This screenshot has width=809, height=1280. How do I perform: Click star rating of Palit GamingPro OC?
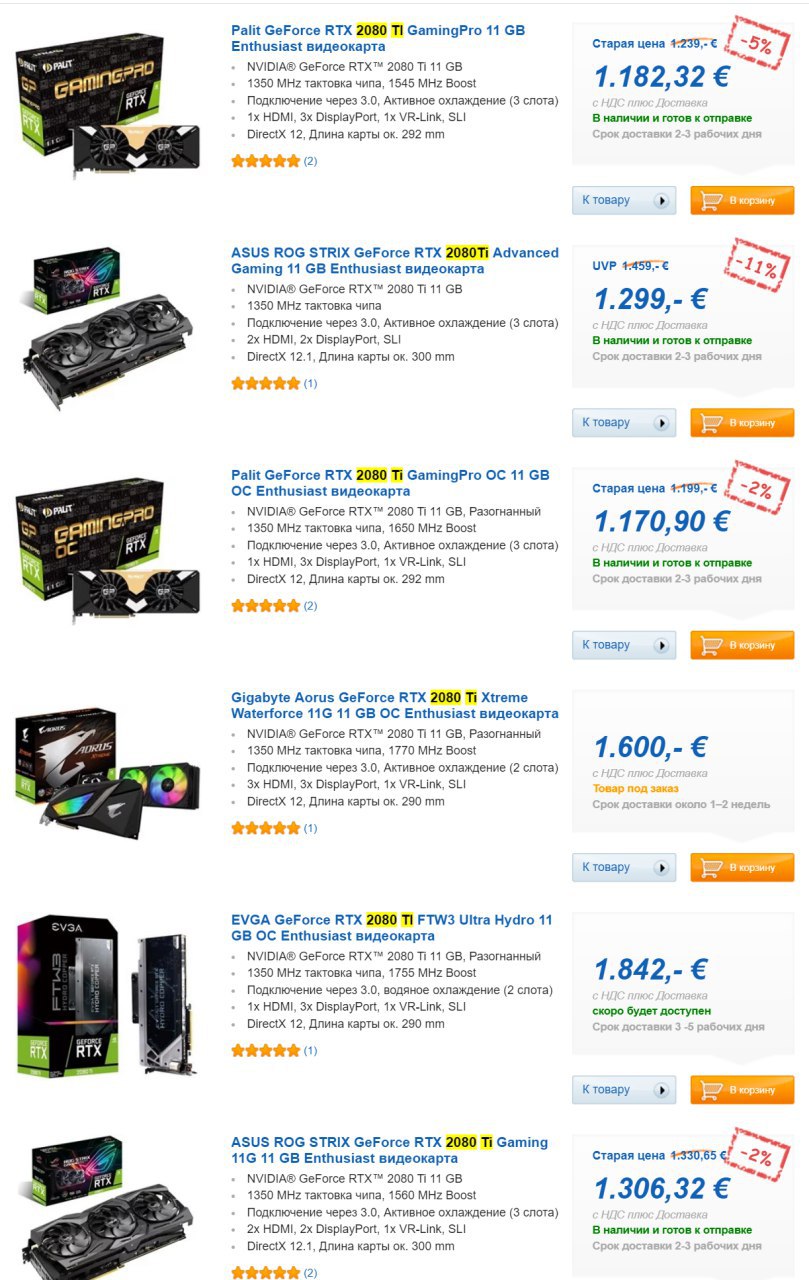click(265, 606)
